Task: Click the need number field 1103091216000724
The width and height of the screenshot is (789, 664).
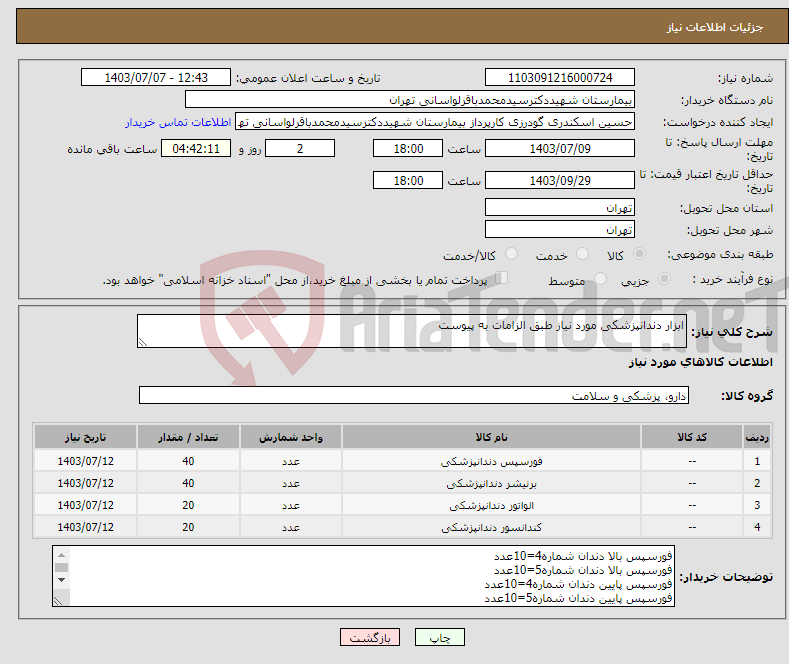Action: [560, 77]
